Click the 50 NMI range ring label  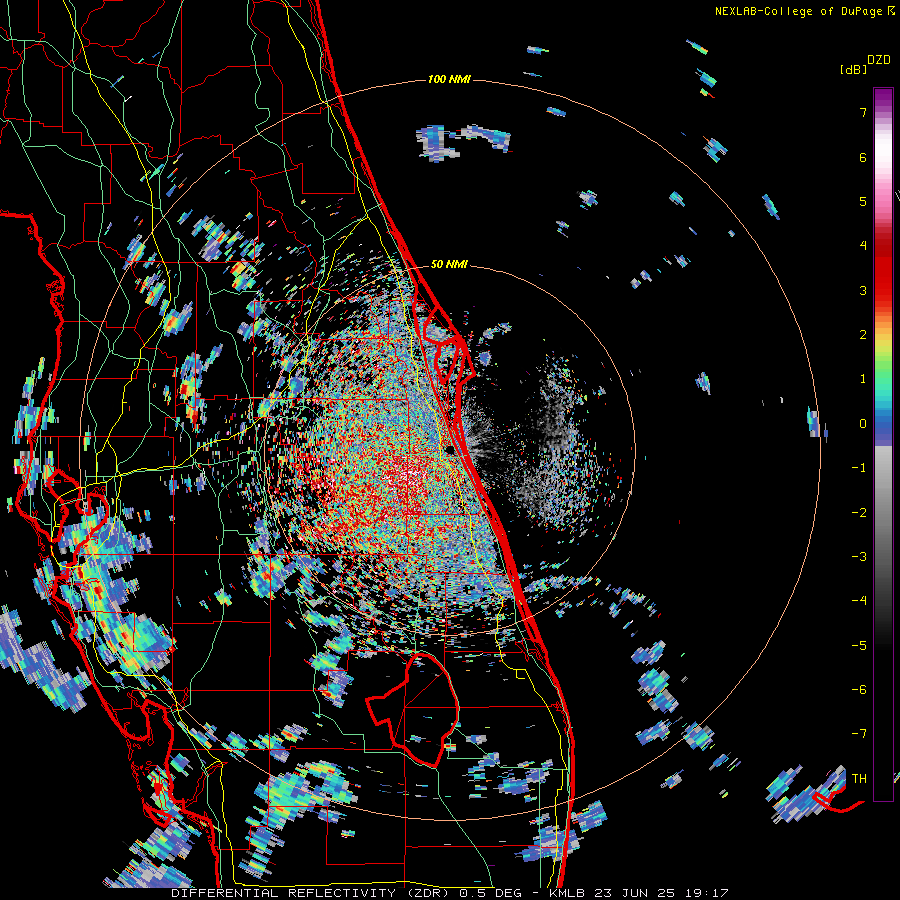449,264
